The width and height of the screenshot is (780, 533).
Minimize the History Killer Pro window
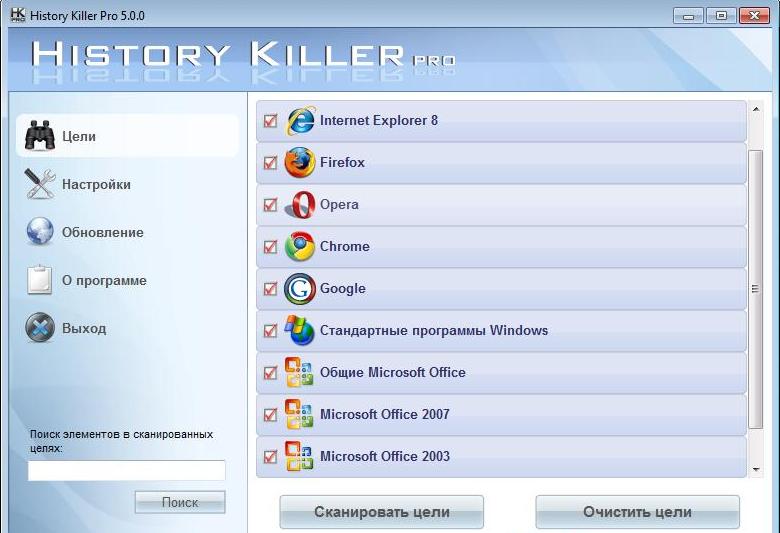689,16
